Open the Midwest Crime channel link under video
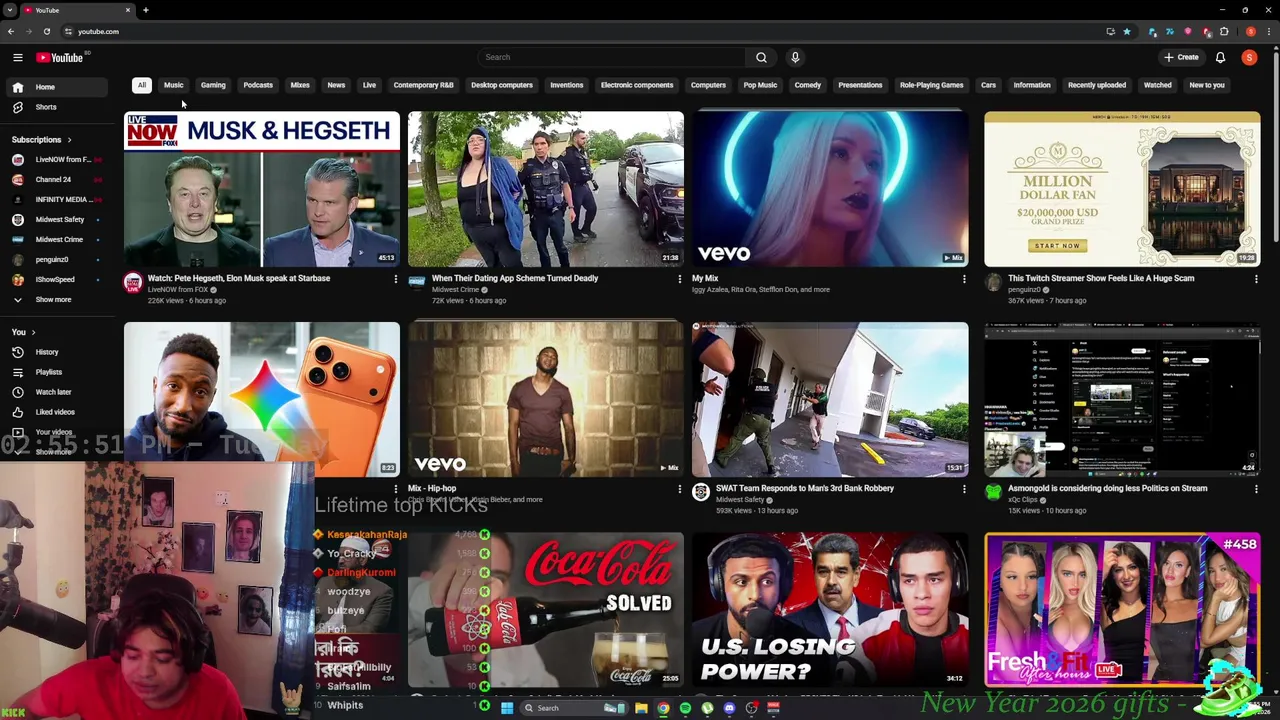The width and height of the screenshot is (1280, 720). [x=455, y=290]
